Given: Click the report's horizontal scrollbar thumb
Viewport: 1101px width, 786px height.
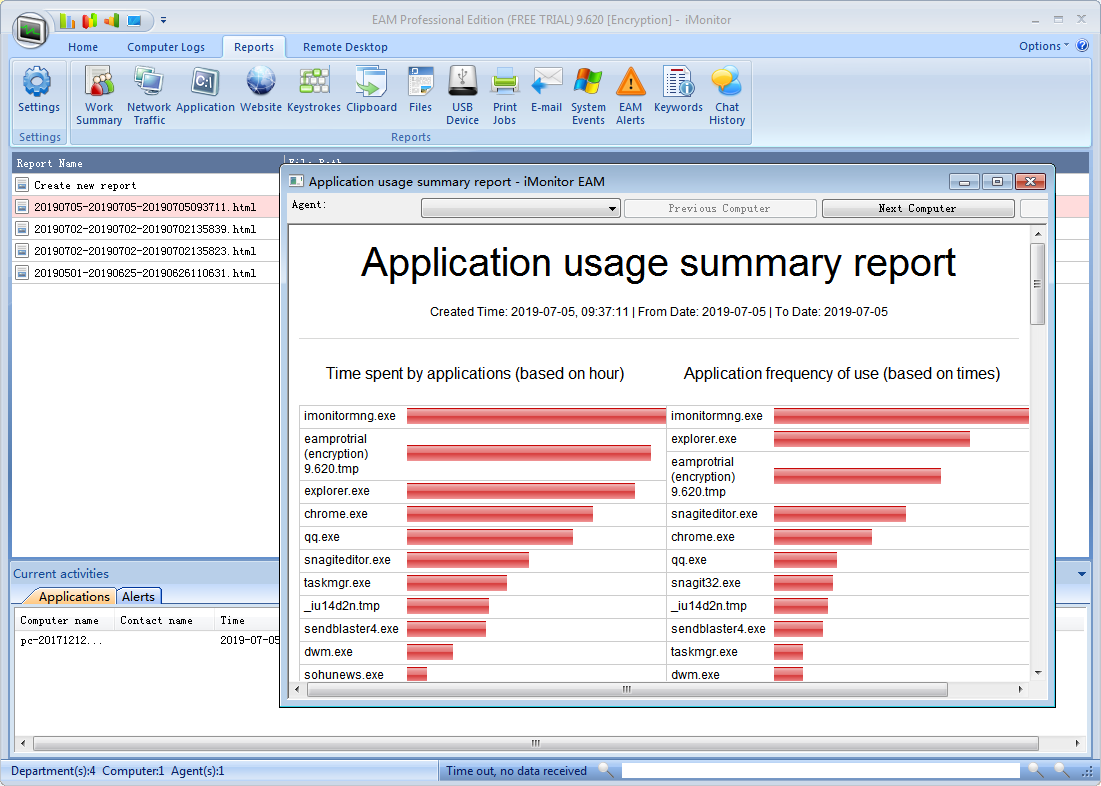Looking at the screenshot, I should [x=627, y=690].
